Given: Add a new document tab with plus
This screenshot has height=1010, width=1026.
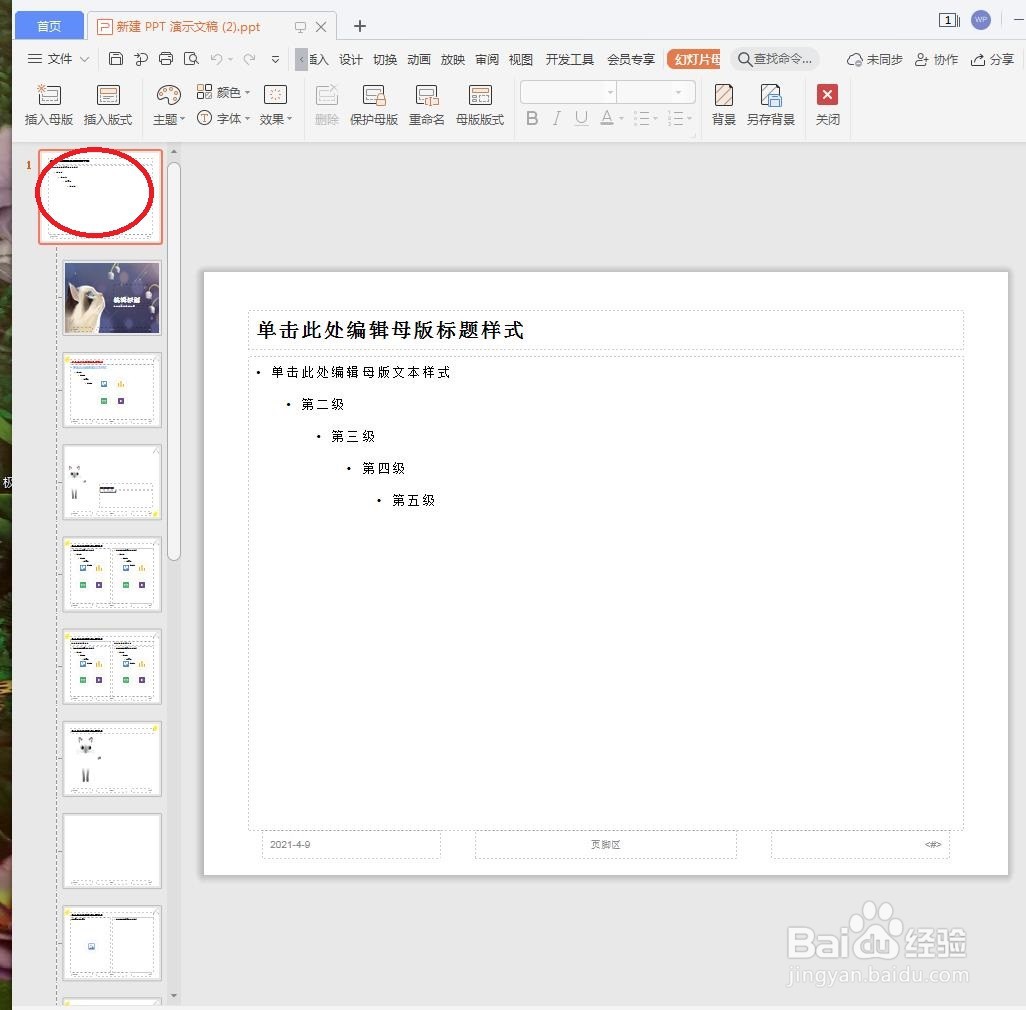Looking at the screenshot, I should click(359, 26).
